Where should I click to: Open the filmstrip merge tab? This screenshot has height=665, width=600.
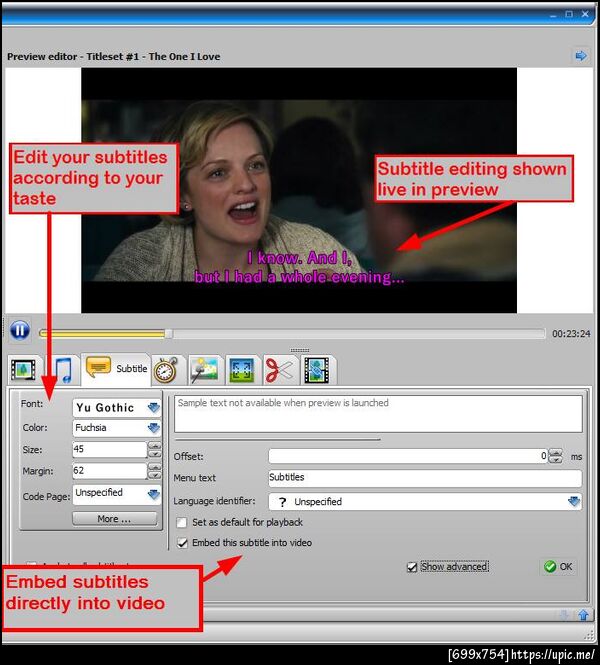(x=317, y=370)
